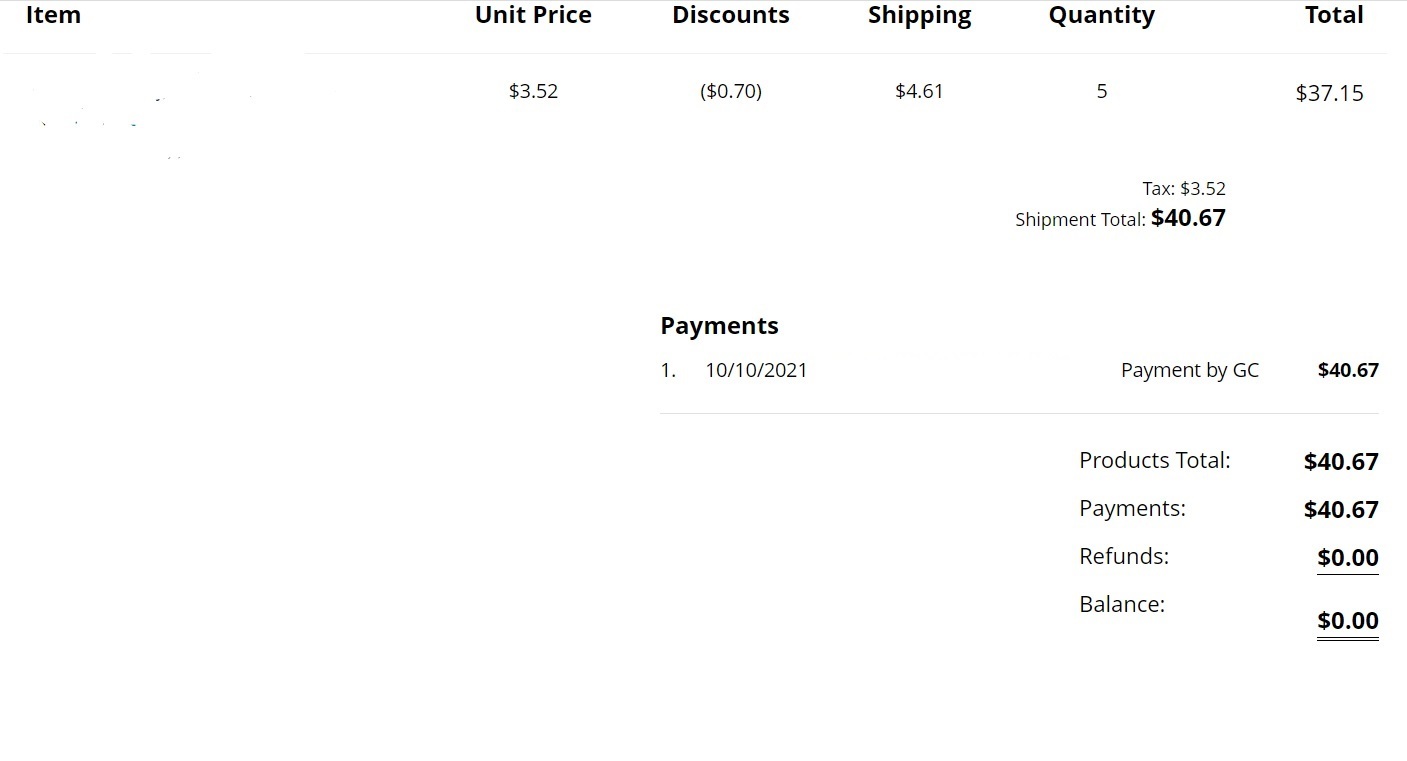Click the Shipment Total label

click(1080, 220)
